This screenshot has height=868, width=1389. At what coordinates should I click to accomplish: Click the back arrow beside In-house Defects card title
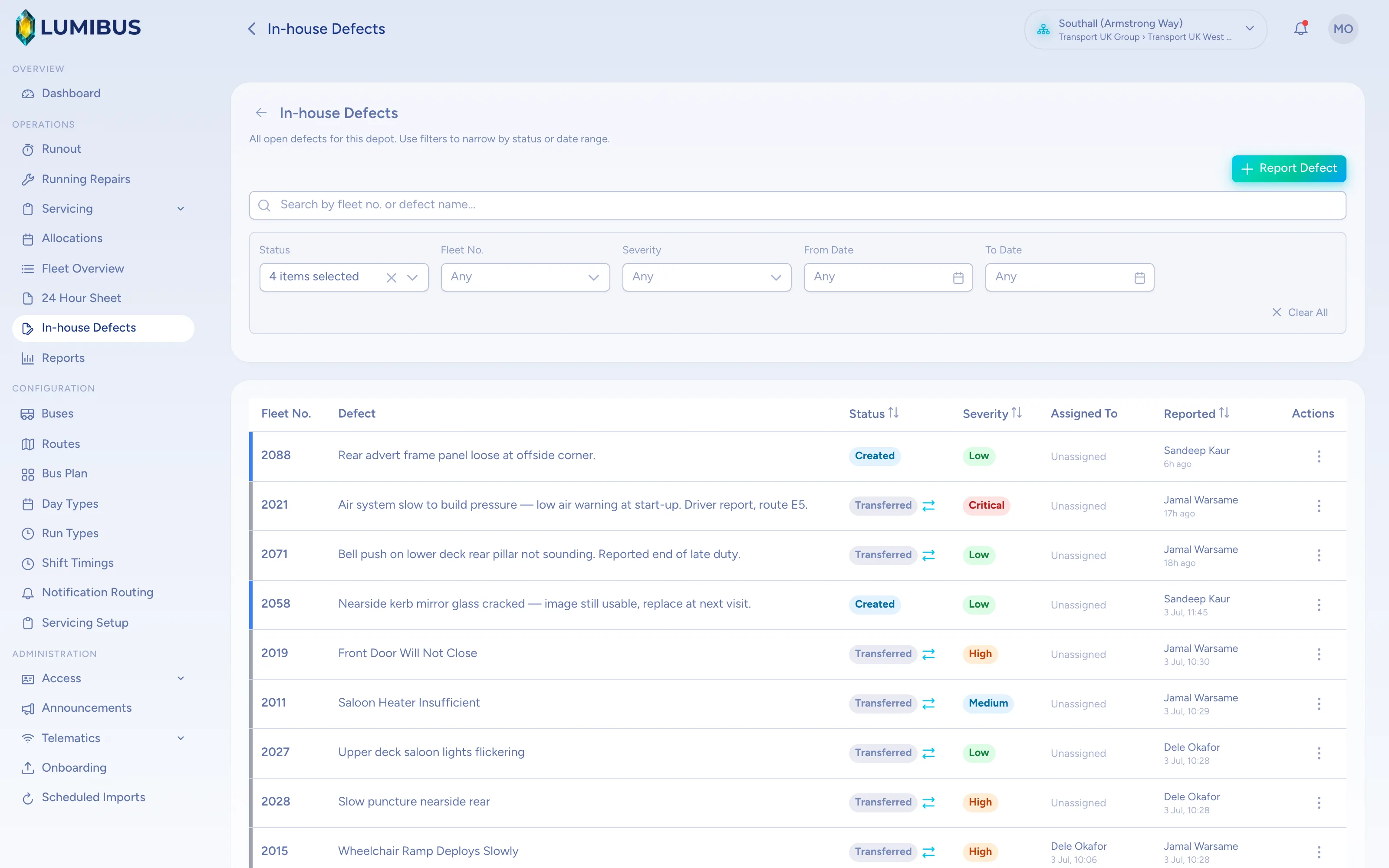pos(261,113)
